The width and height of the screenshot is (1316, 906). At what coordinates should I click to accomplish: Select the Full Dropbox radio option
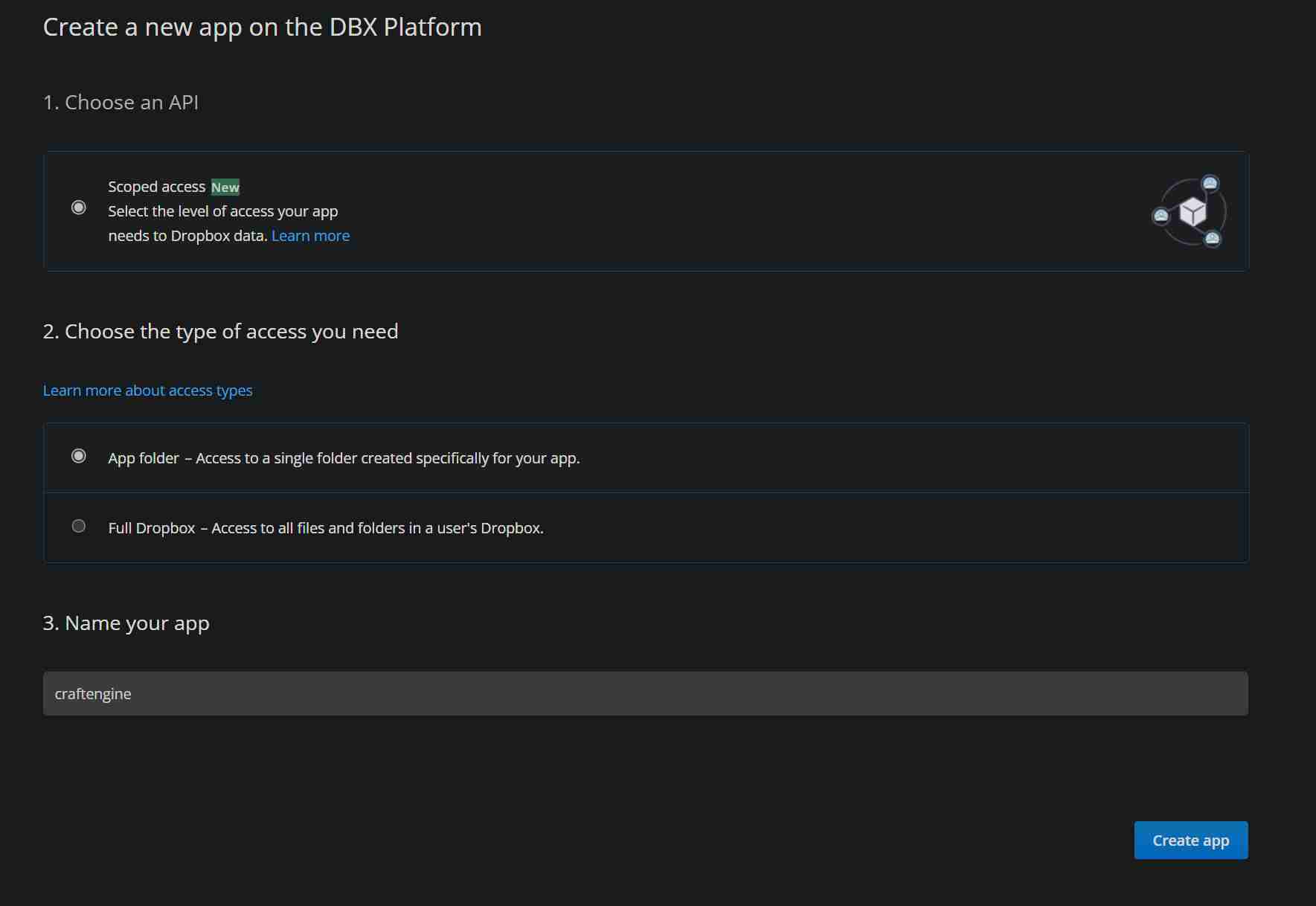[79, 527]
